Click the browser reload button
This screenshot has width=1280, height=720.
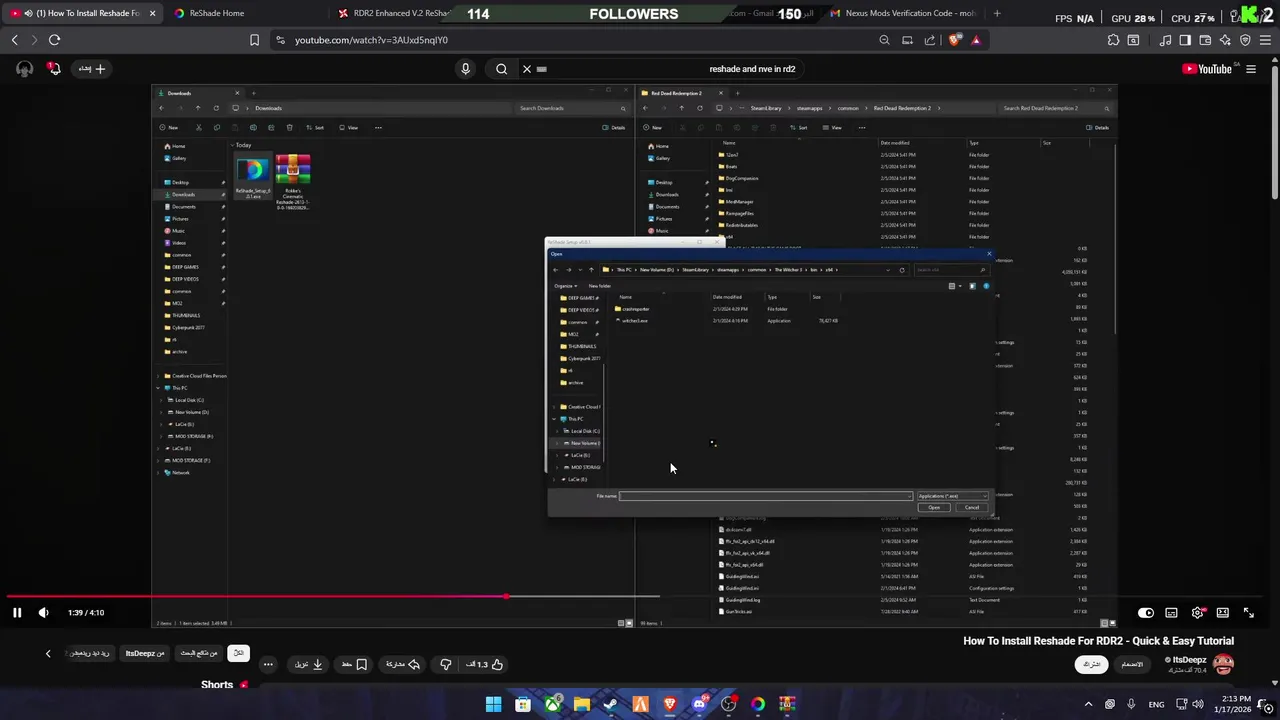point(54,40)
